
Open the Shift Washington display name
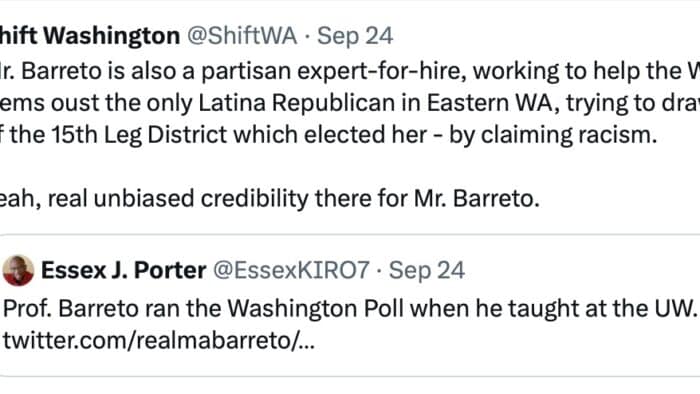tap(90, 36)
